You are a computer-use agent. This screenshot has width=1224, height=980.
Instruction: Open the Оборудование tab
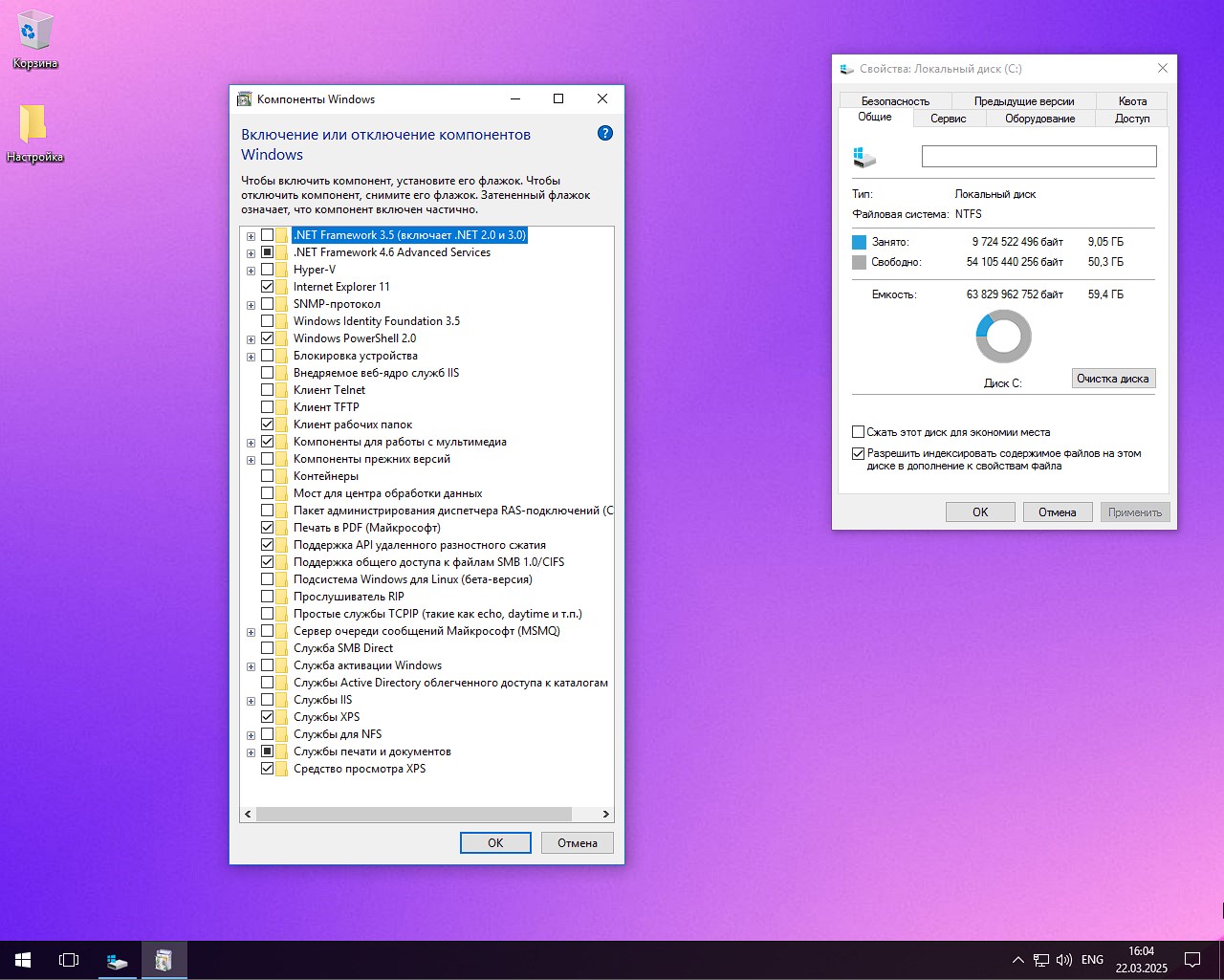1039,119
